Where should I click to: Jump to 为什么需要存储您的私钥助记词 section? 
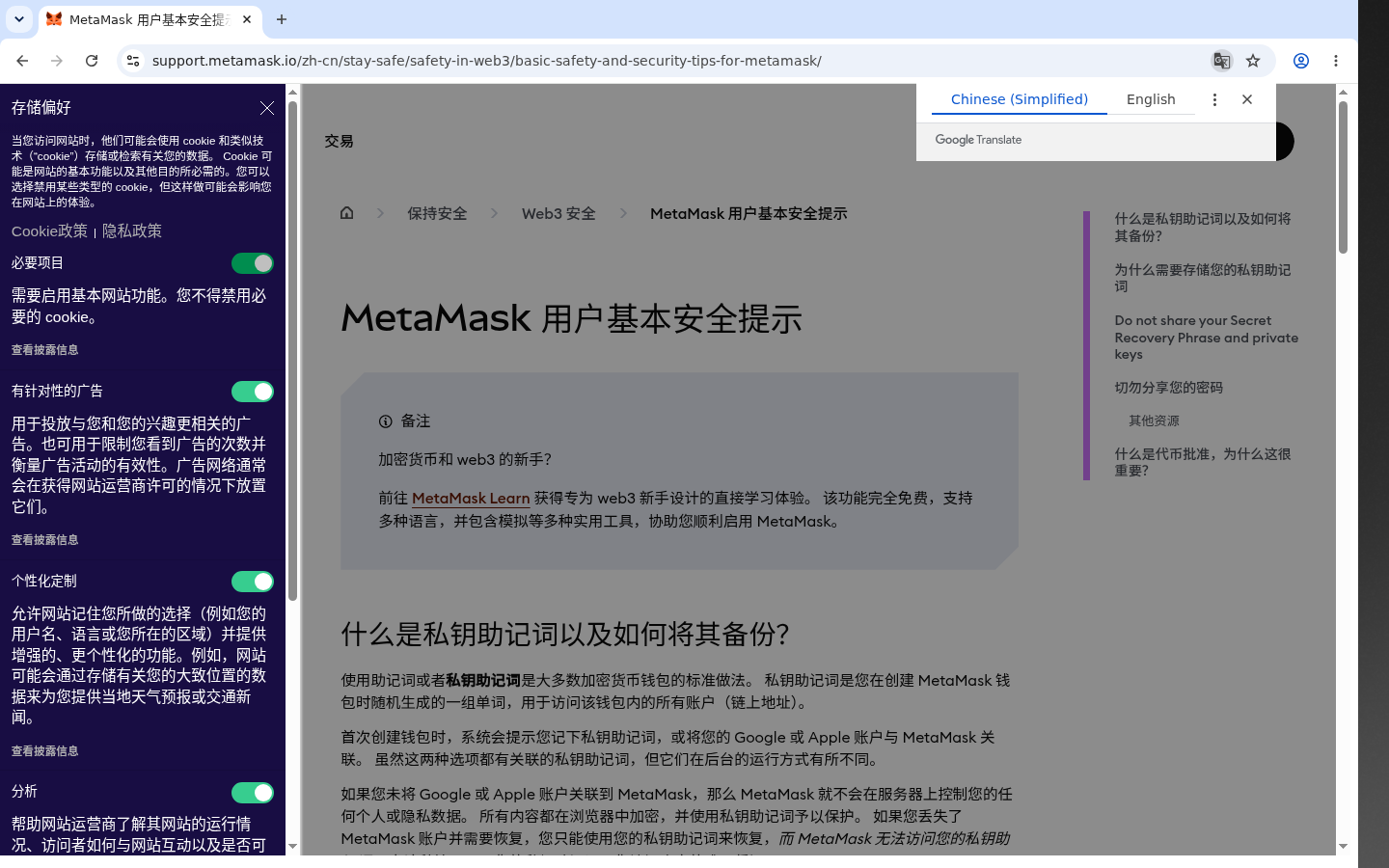coord(1203,278)
